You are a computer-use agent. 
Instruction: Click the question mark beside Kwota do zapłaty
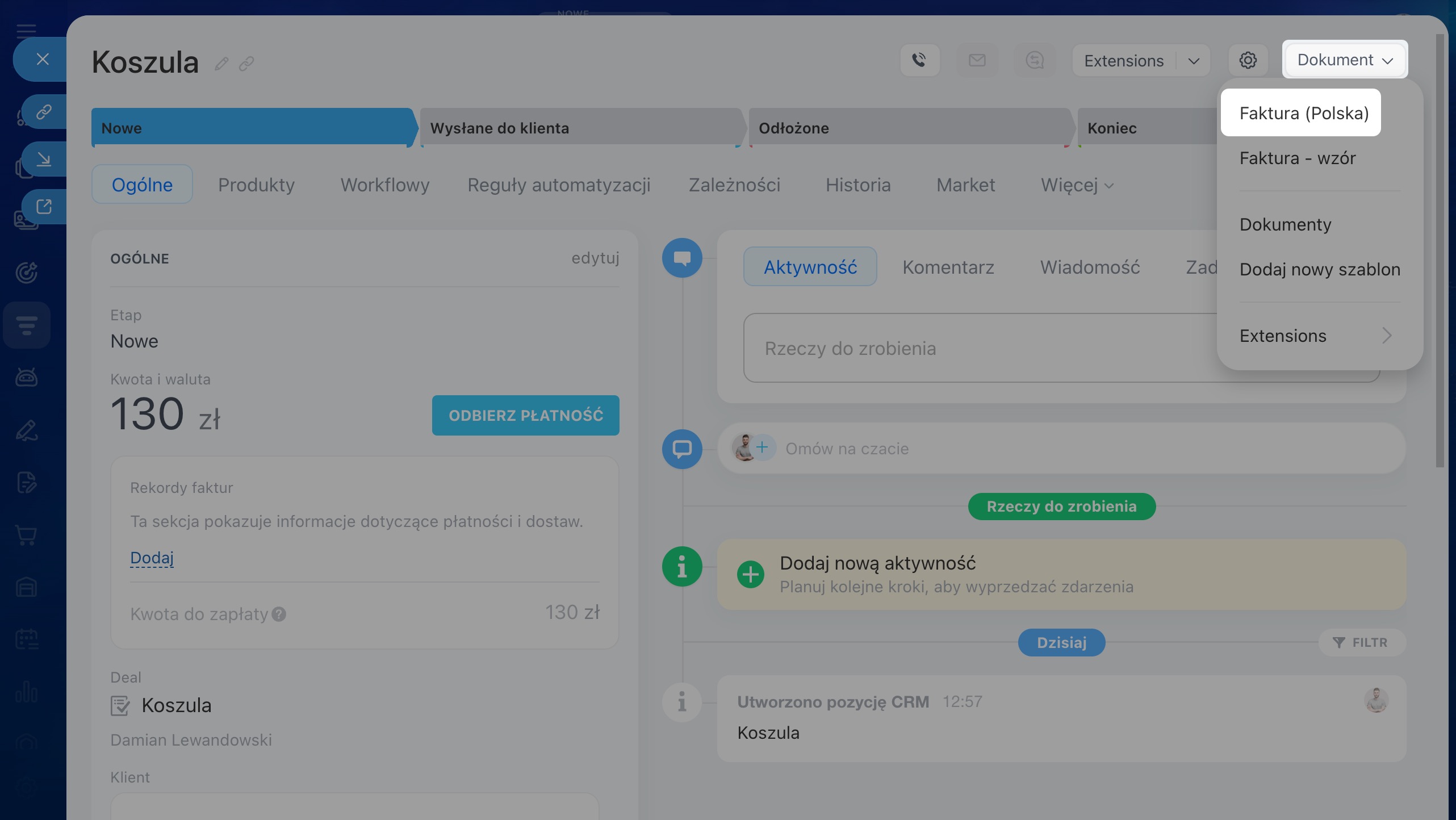pos(279,614)
